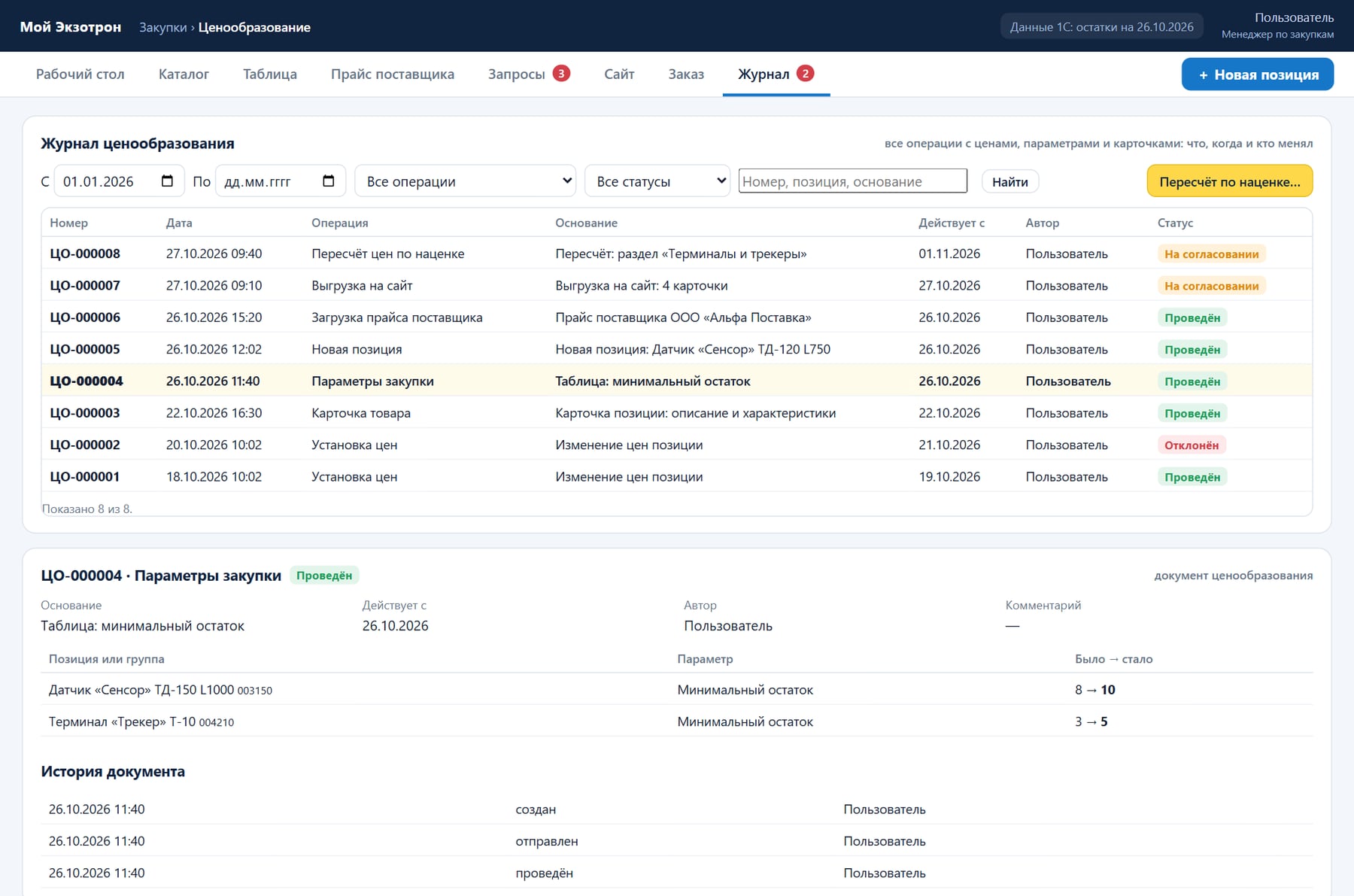Go to the Рабочий стол tab
This screenshot has width=1354, height=896.
tap(80, 74)
